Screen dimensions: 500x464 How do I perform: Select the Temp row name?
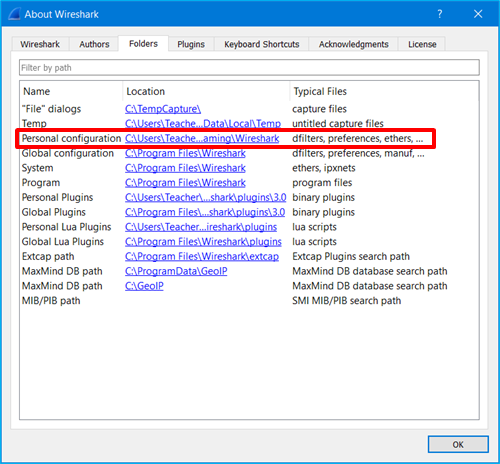[x=34, y=124]
